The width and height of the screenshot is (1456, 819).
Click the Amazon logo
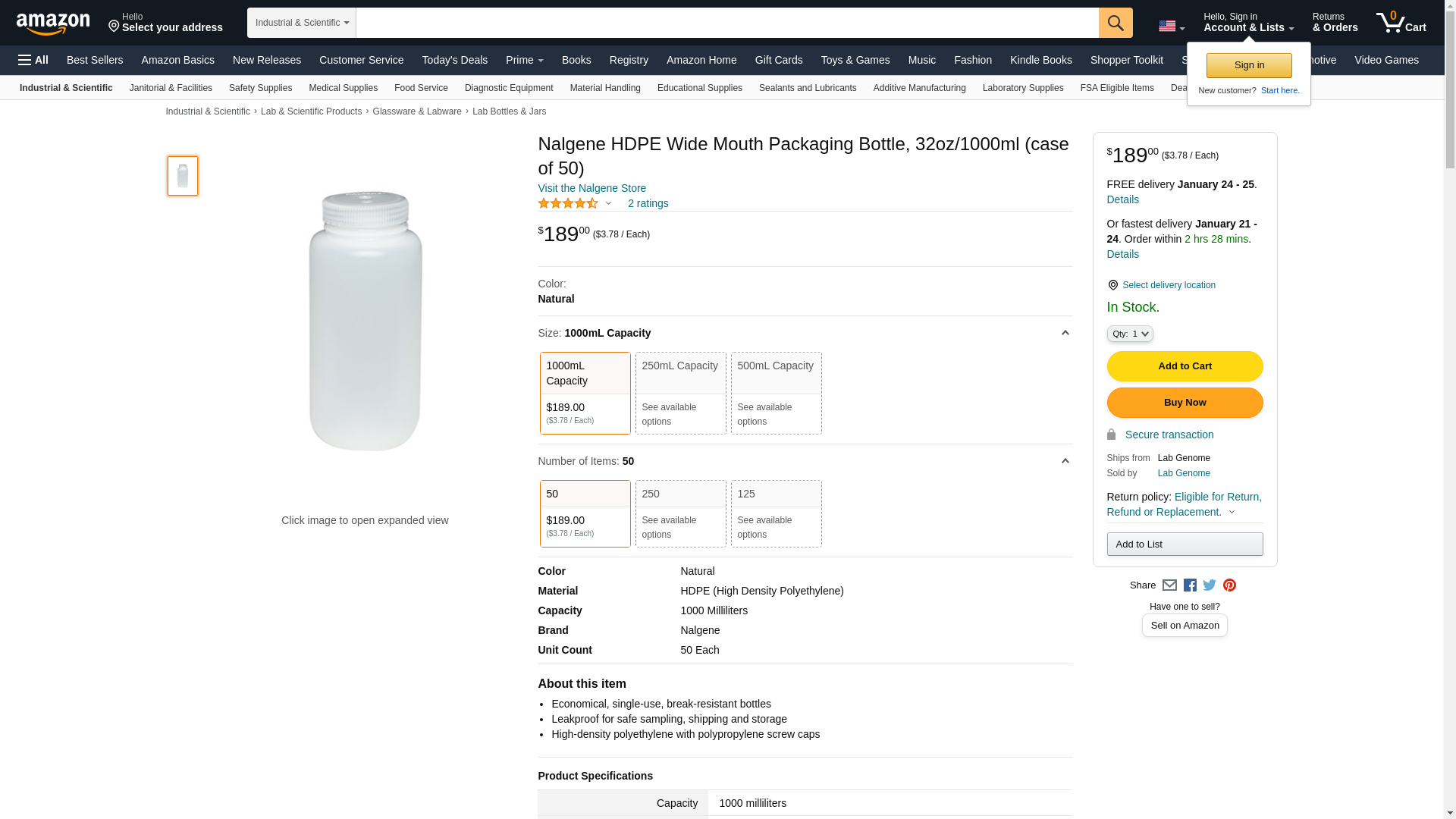coord(53,24)
